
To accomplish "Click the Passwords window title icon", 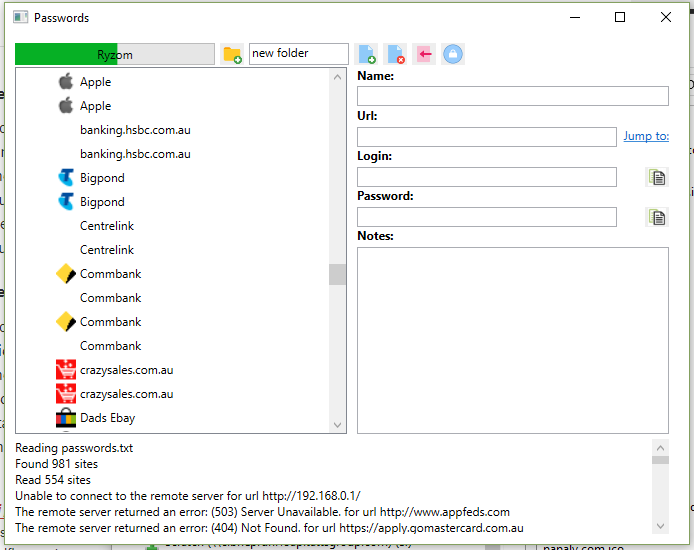I will (x=20, y=18).
